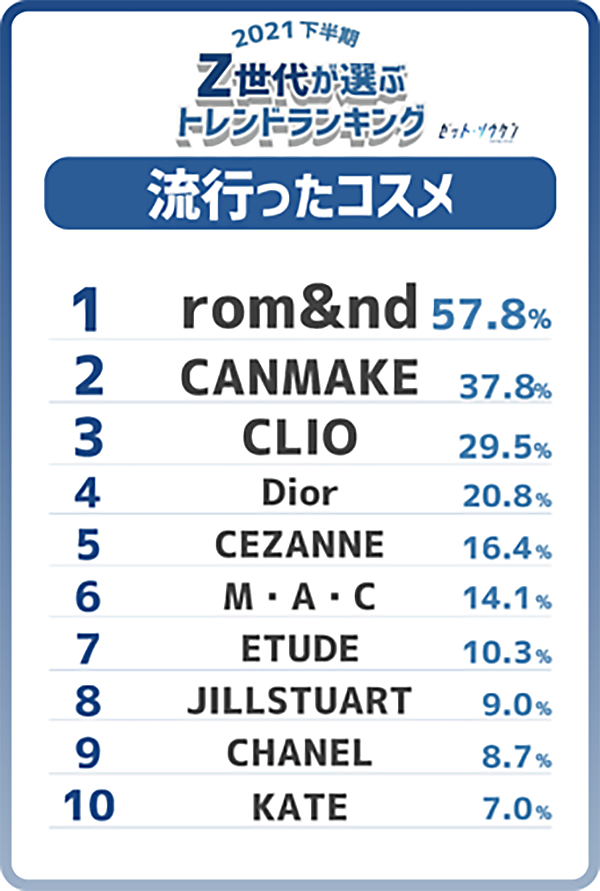This screenshot has height=891, width=600.
Task: Click the 7.0% percentage value
Action: tap(516, 810)
